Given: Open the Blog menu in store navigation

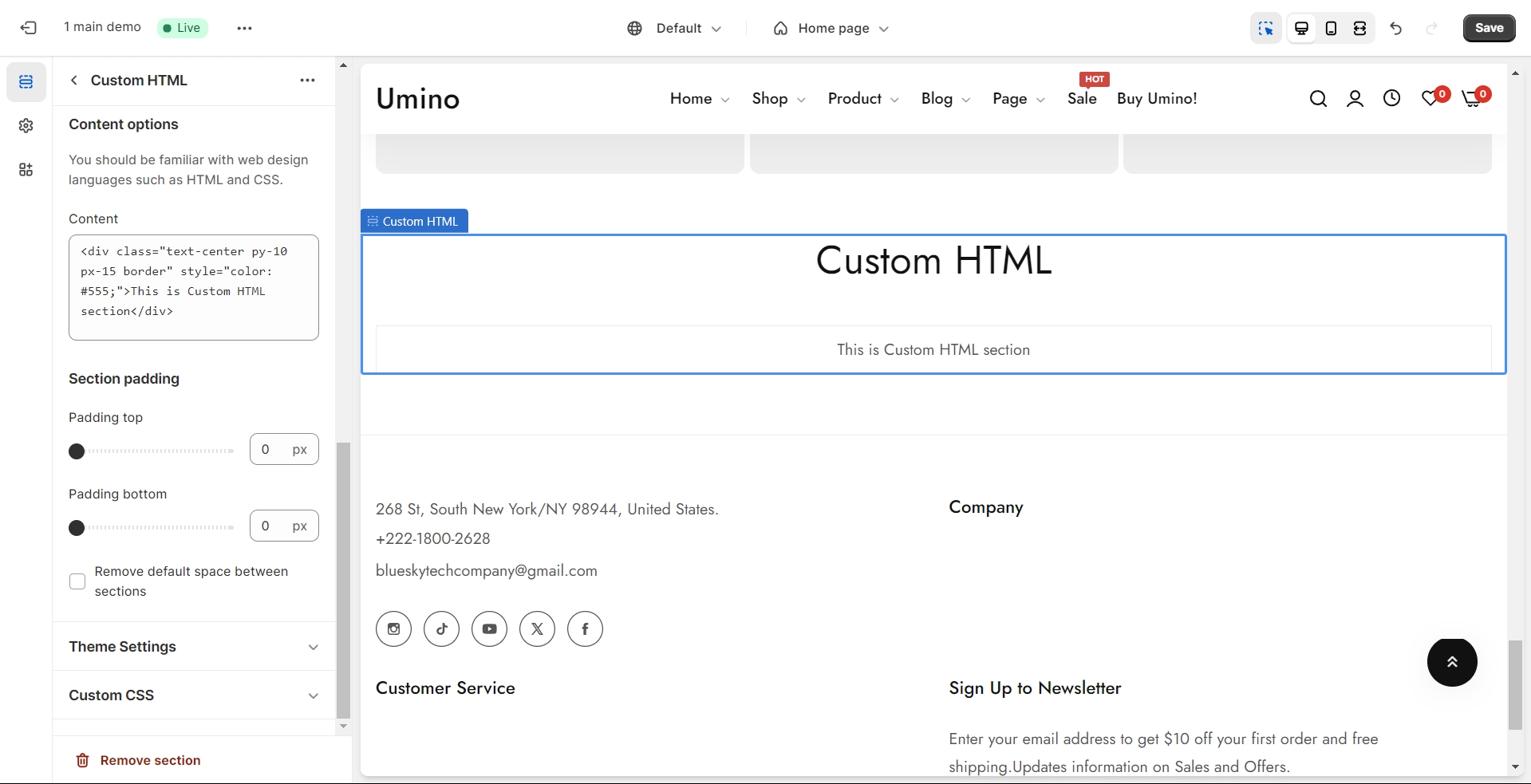Looking at the screenshot, I should click(x=945, y=99).
